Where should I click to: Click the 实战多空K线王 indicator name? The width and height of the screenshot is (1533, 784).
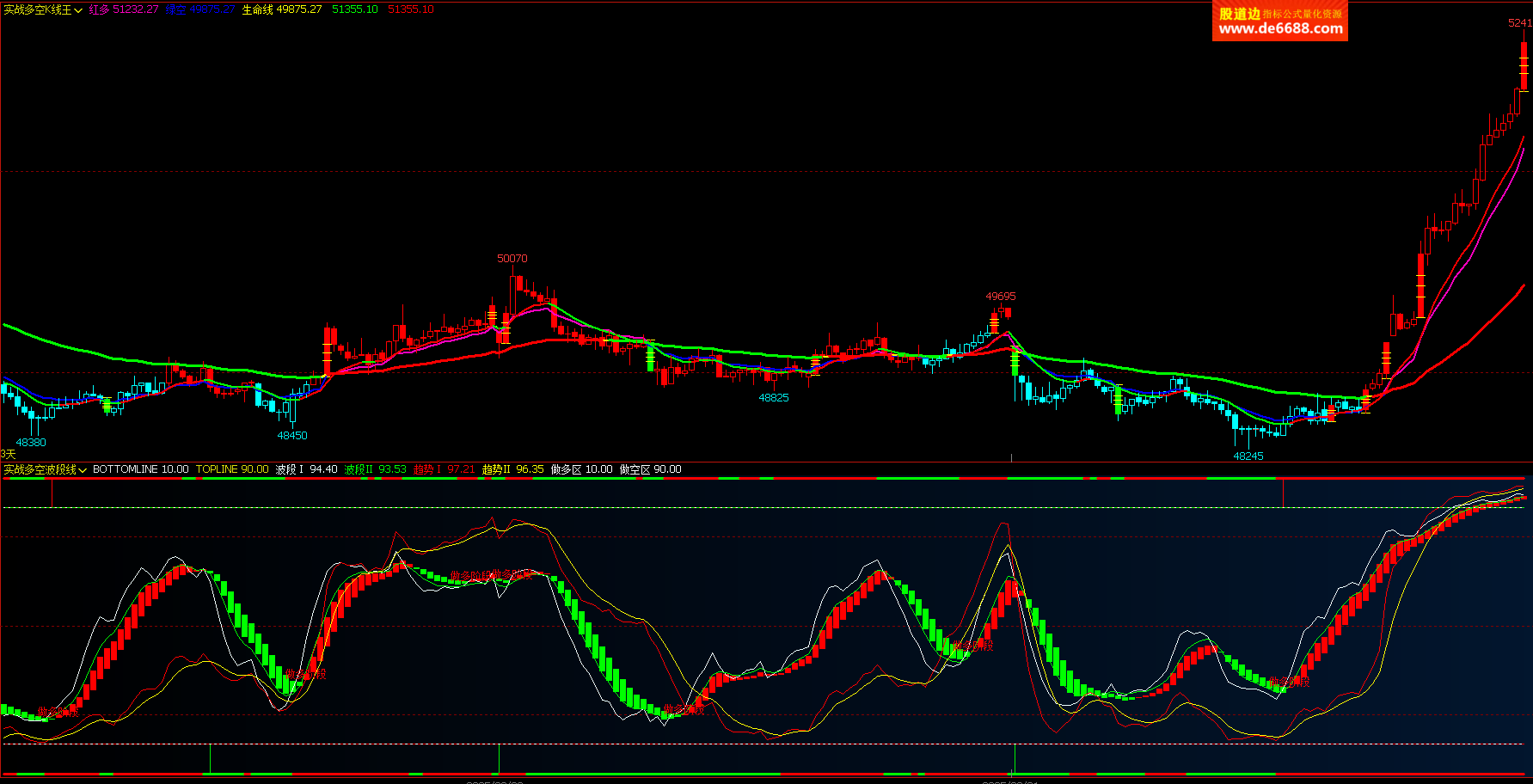(37, 9)
